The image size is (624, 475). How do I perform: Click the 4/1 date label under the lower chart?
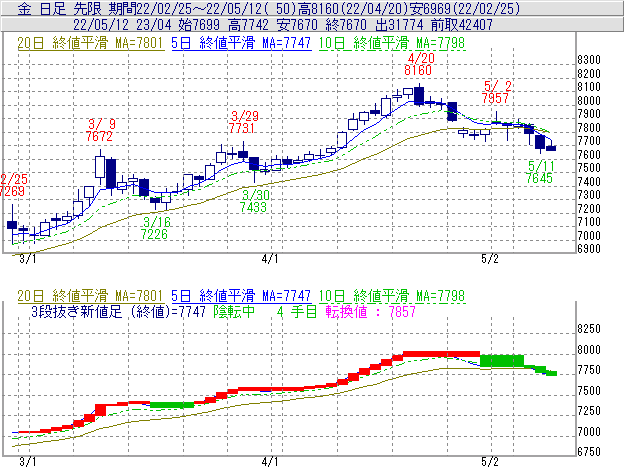270,462
